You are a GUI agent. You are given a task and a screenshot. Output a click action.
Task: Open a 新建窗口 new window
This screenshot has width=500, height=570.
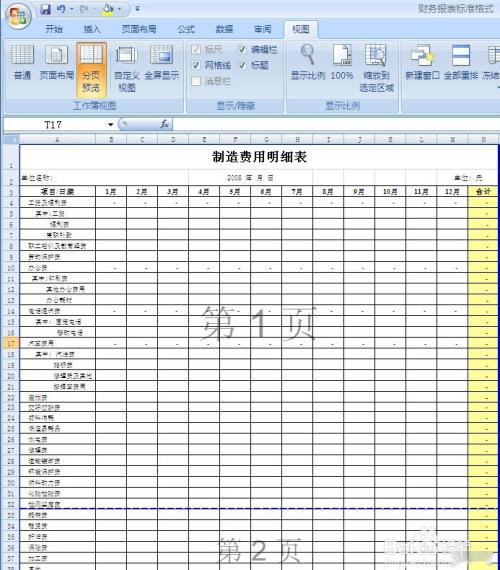(423, 63)
